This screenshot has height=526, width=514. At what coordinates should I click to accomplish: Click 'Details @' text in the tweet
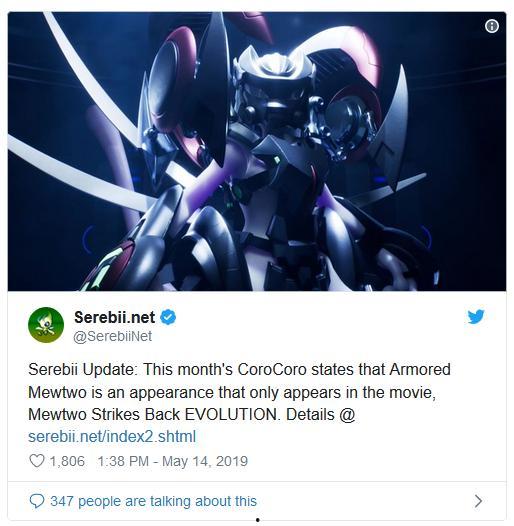point(320,415)
